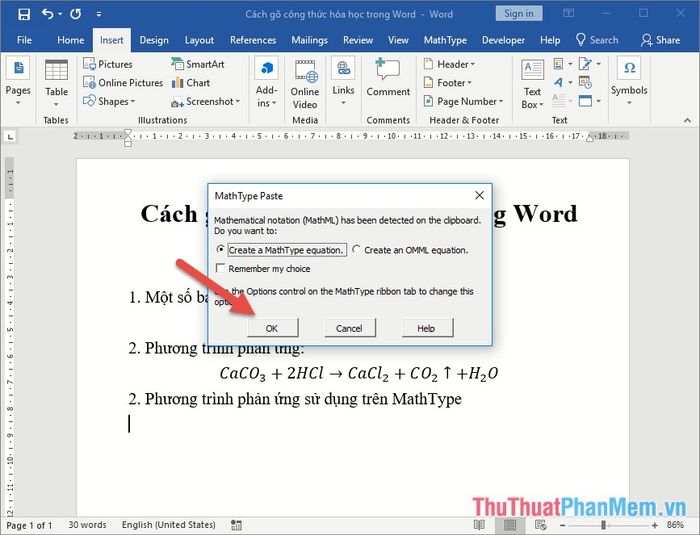Click the Search tell-me box
Screen dimensions: 700x535
[x=597, y=40]
